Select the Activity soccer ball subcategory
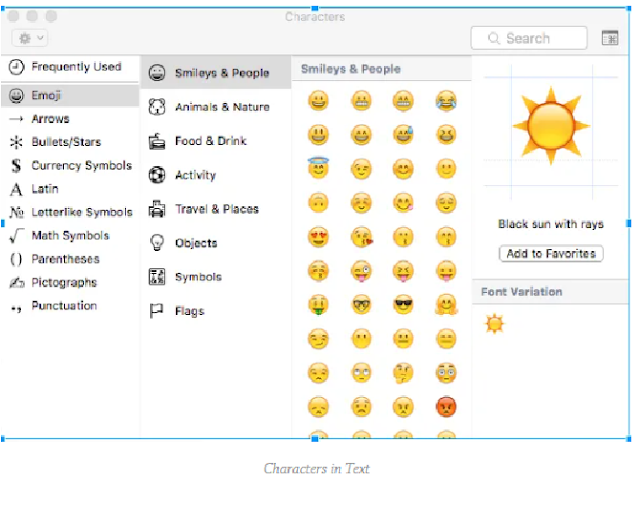Image resolution: width=640 pixels, height=523 pixels. pos(216,175)
